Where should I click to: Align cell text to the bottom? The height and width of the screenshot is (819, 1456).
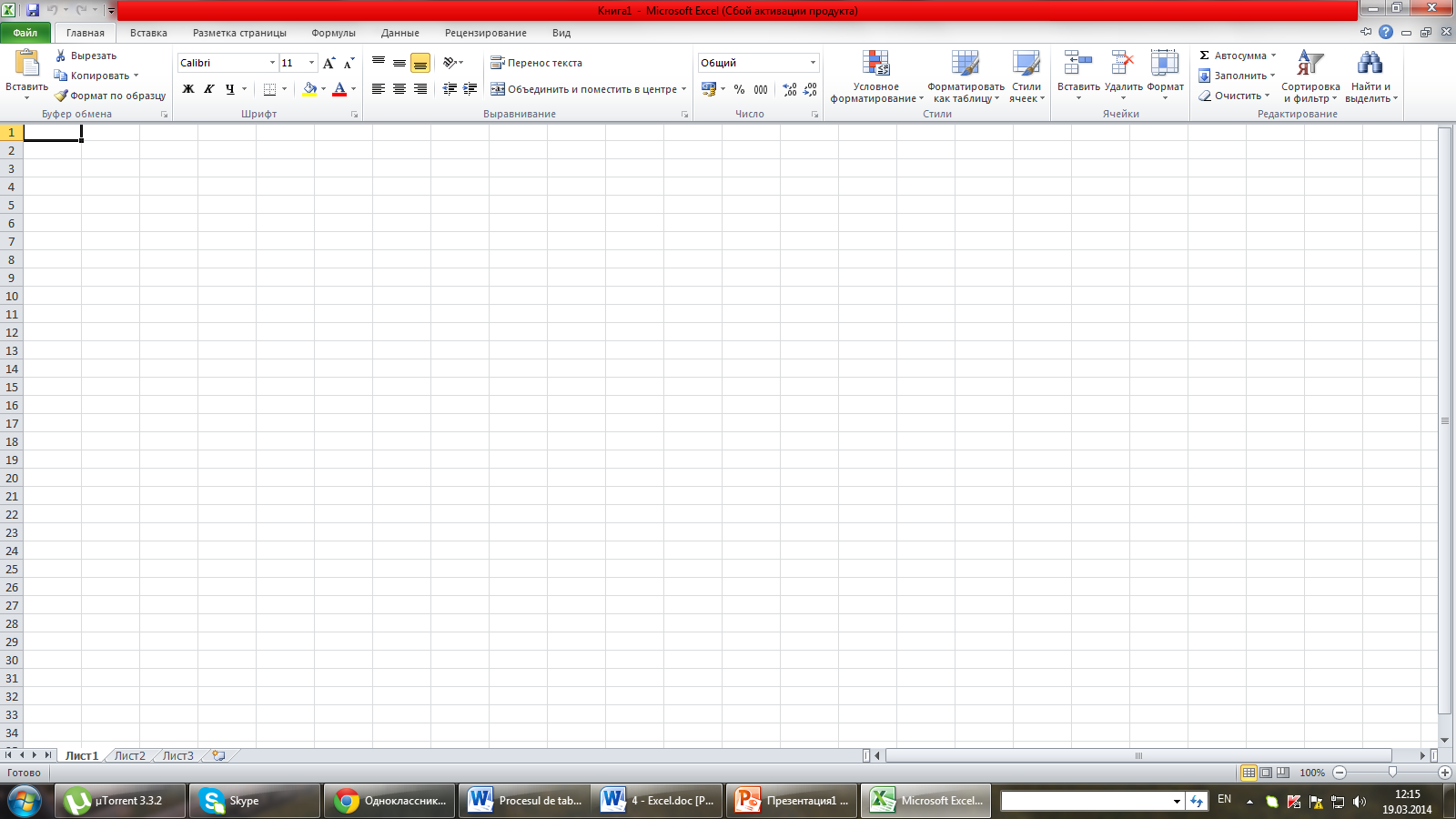point(420,63)
